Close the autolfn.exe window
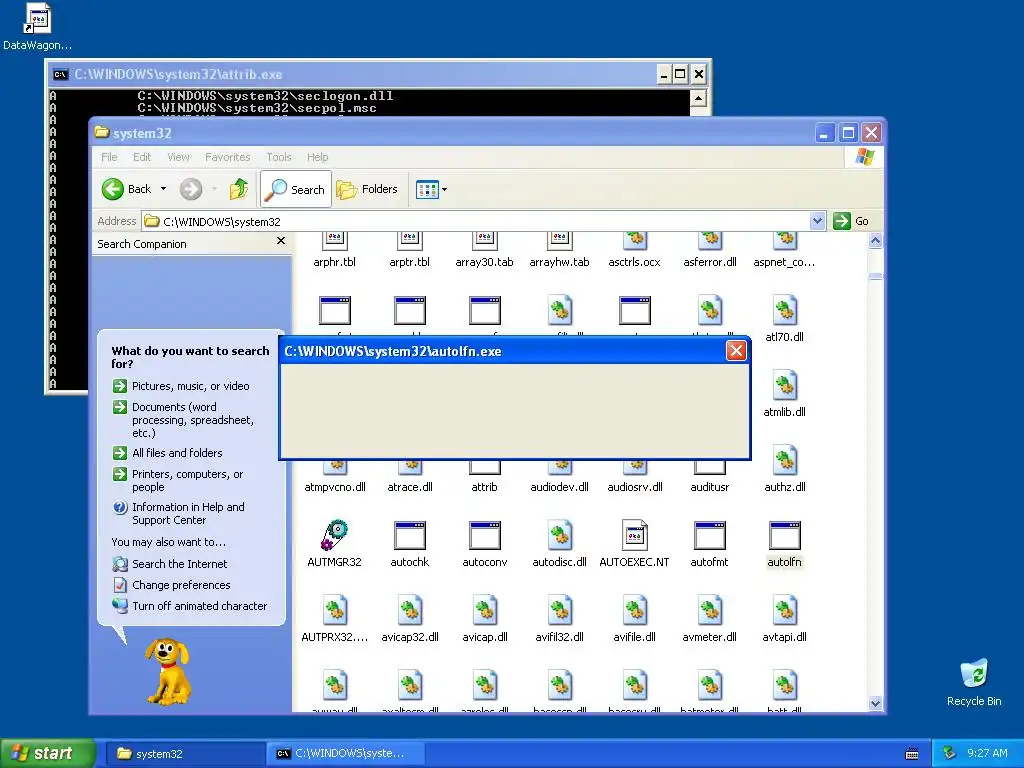 736,351
